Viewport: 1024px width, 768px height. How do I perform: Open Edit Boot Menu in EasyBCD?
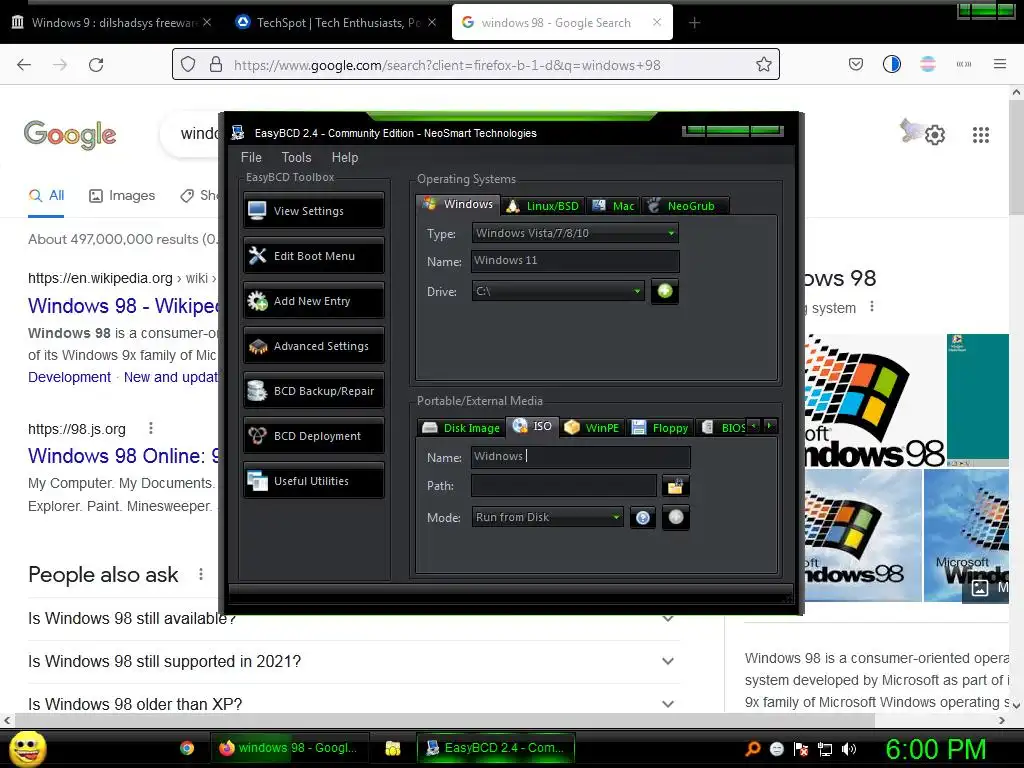[x=313, y=255]
